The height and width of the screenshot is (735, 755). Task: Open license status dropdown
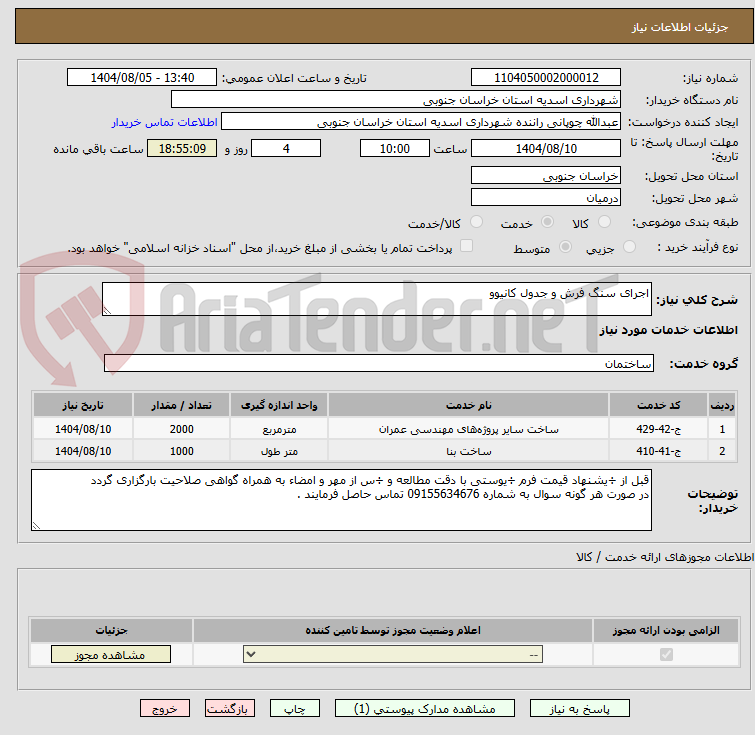(393, 655)
